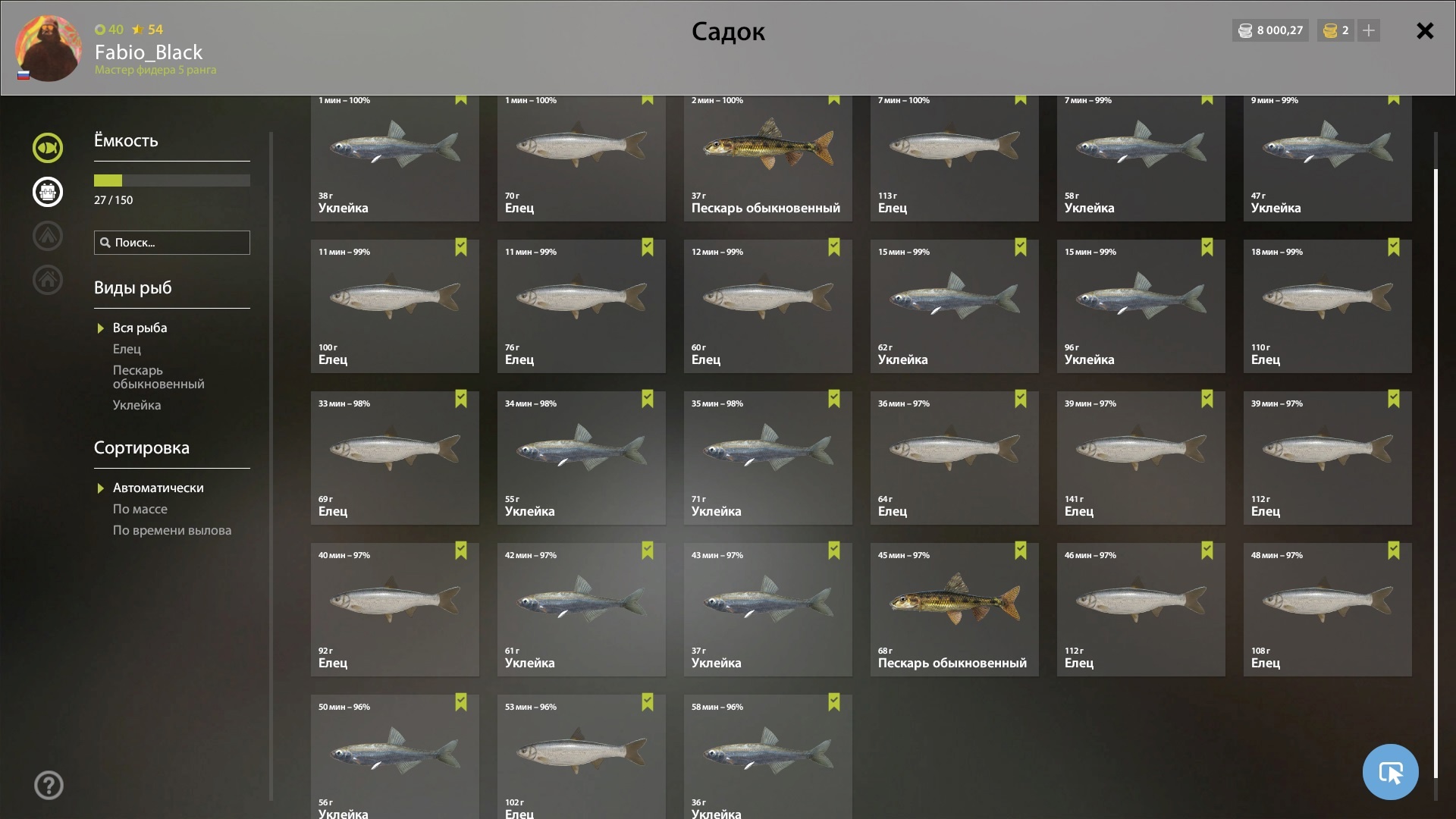Toggle bookmark on 68 g Пескарь обыкновенный card
1456x819 pixels.
[x=1020, y=551]
